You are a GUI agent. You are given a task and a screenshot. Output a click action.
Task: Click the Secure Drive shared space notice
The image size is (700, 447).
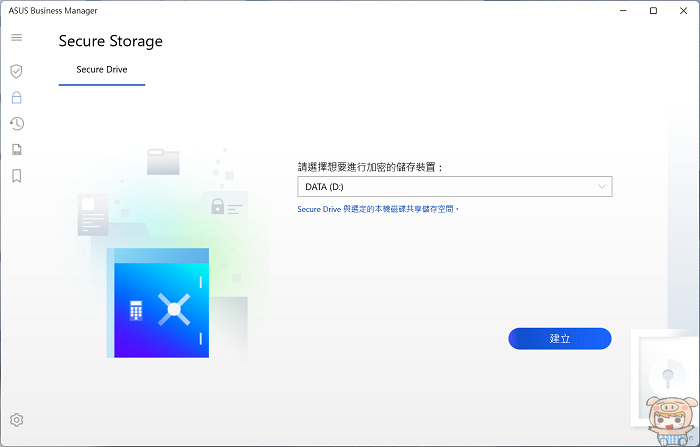pyautogui.click(x=378, y=209)
